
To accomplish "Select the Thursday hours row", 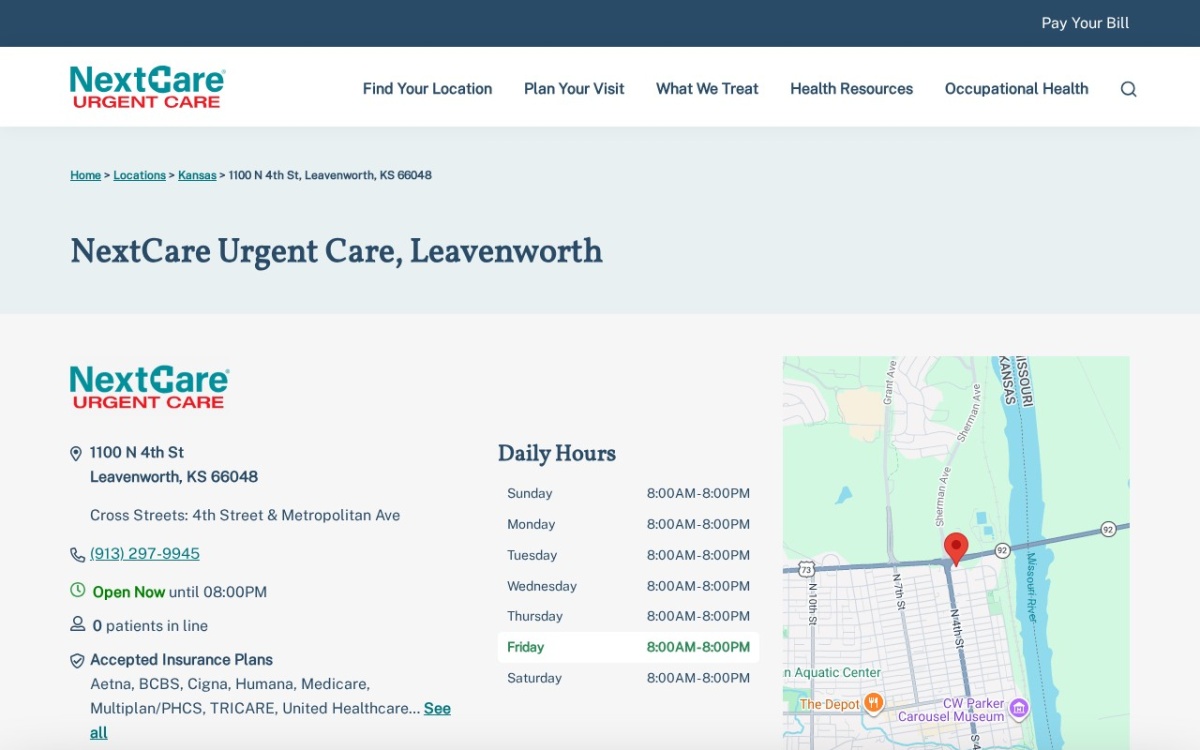I will pyautogui.click(x=628, y=616).
